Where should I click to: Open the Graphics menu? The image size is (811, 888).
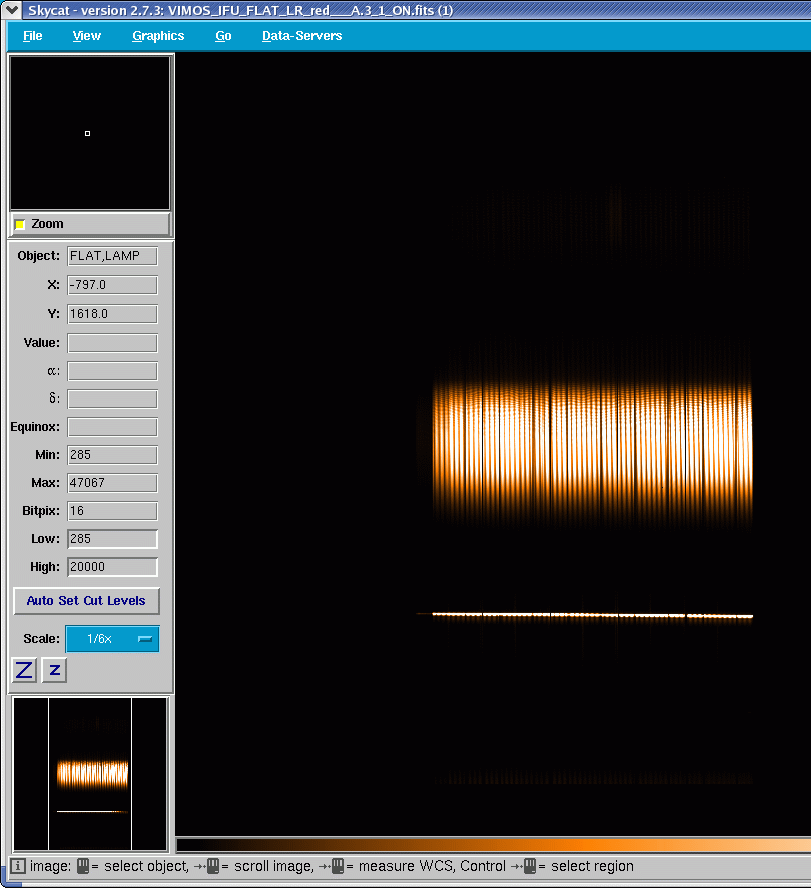point(158,36)
